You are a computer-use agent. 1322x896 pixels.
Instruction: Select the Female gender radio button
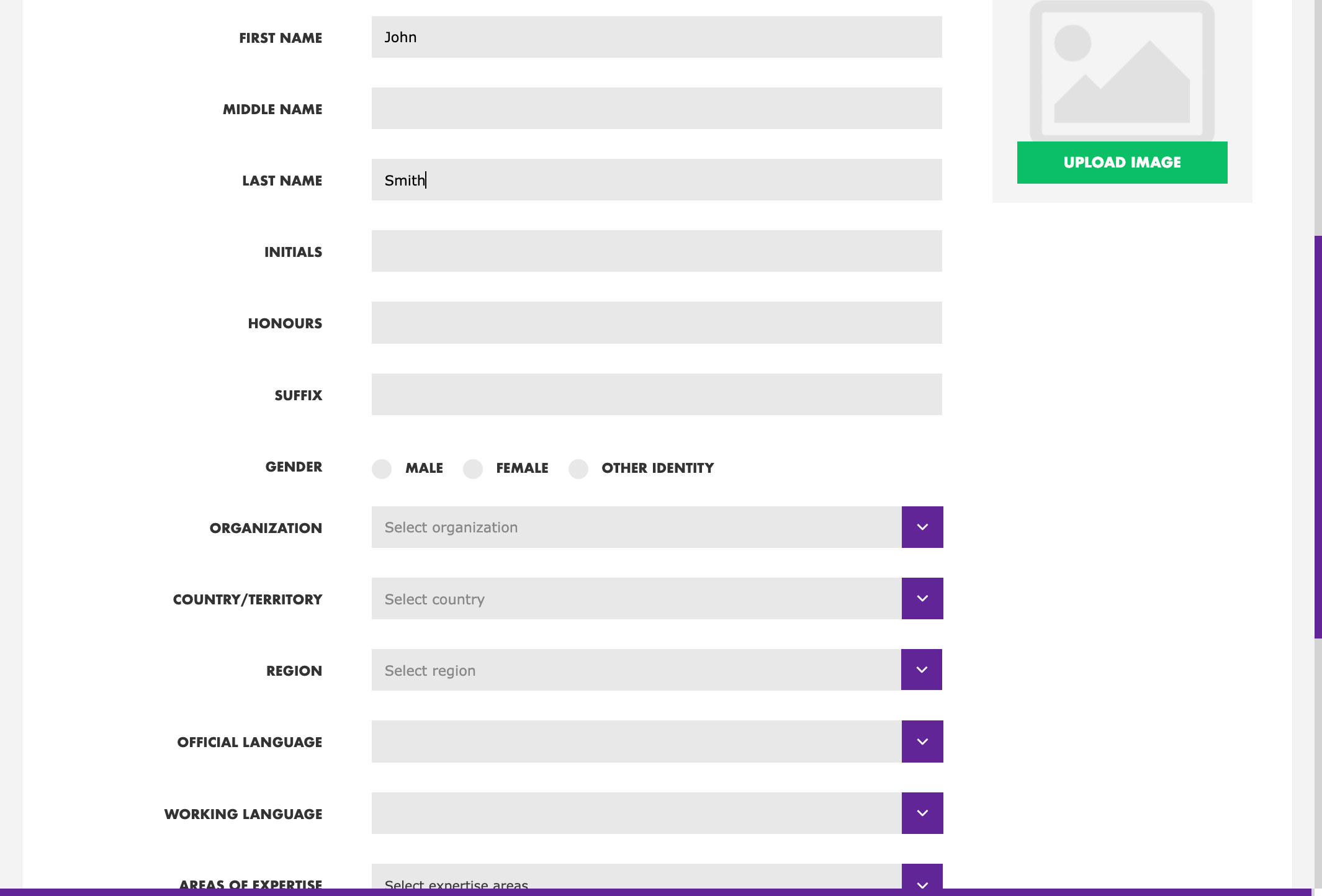click(x=473, y=468)
